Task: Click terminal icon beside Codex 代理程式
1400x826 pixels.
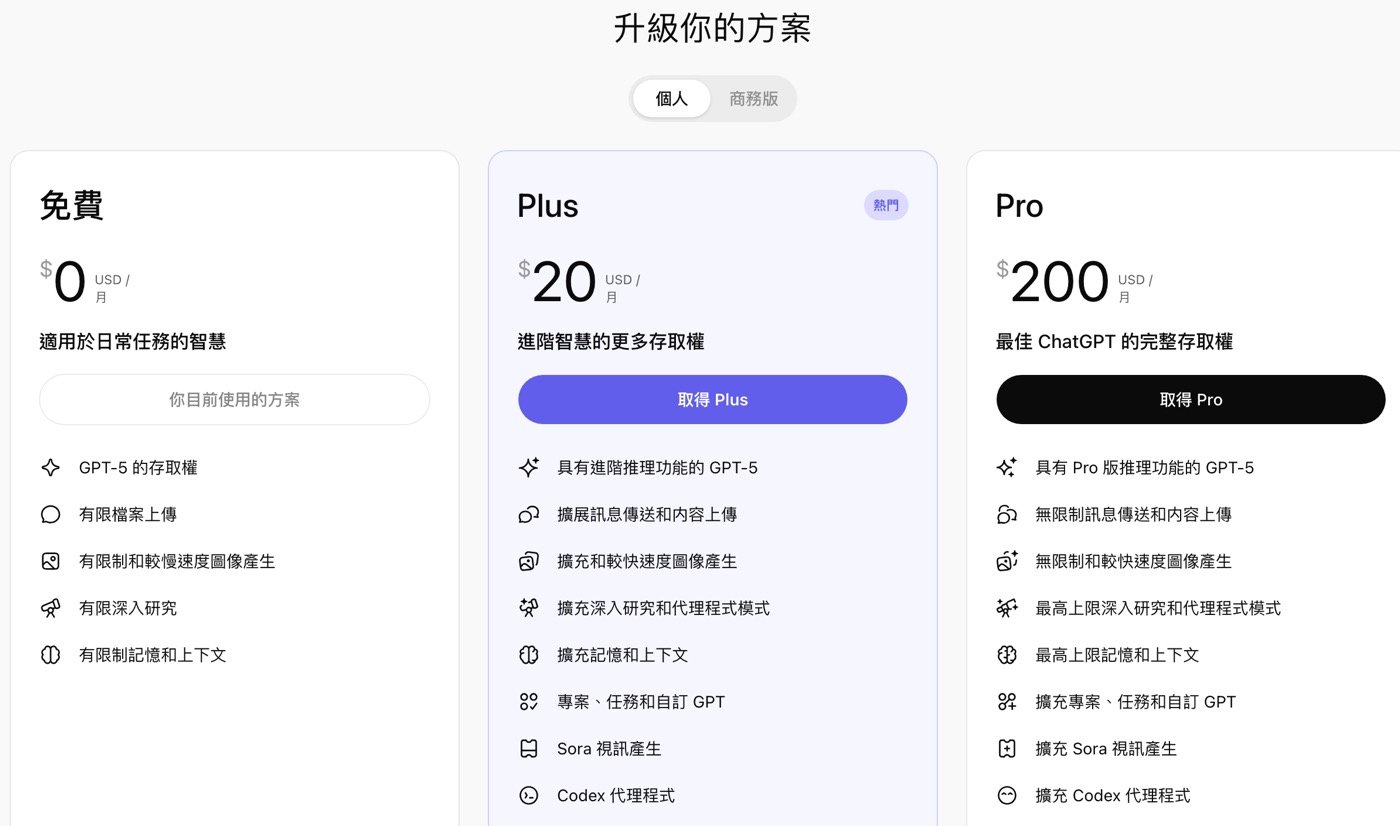Action: point(529,796)
